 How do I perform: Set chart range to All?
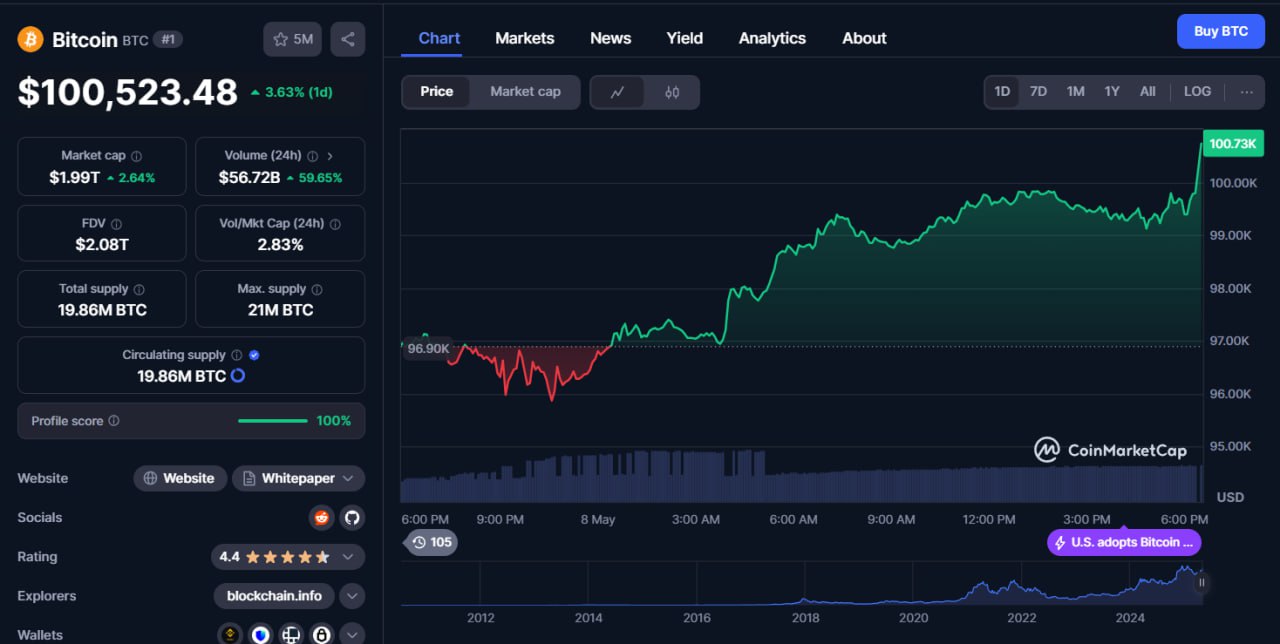point(1147,92)
